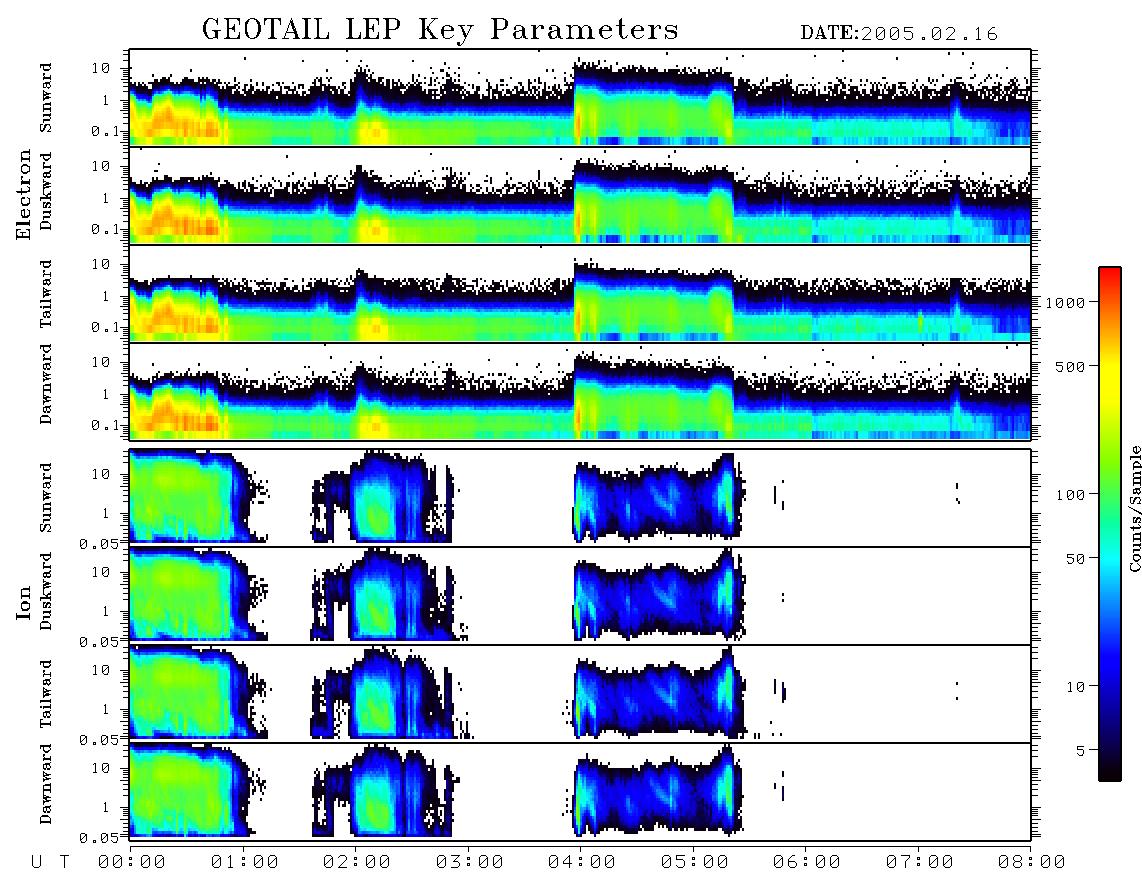Select the Ion Duskward spectrogram panel

(x=580, y=595)
